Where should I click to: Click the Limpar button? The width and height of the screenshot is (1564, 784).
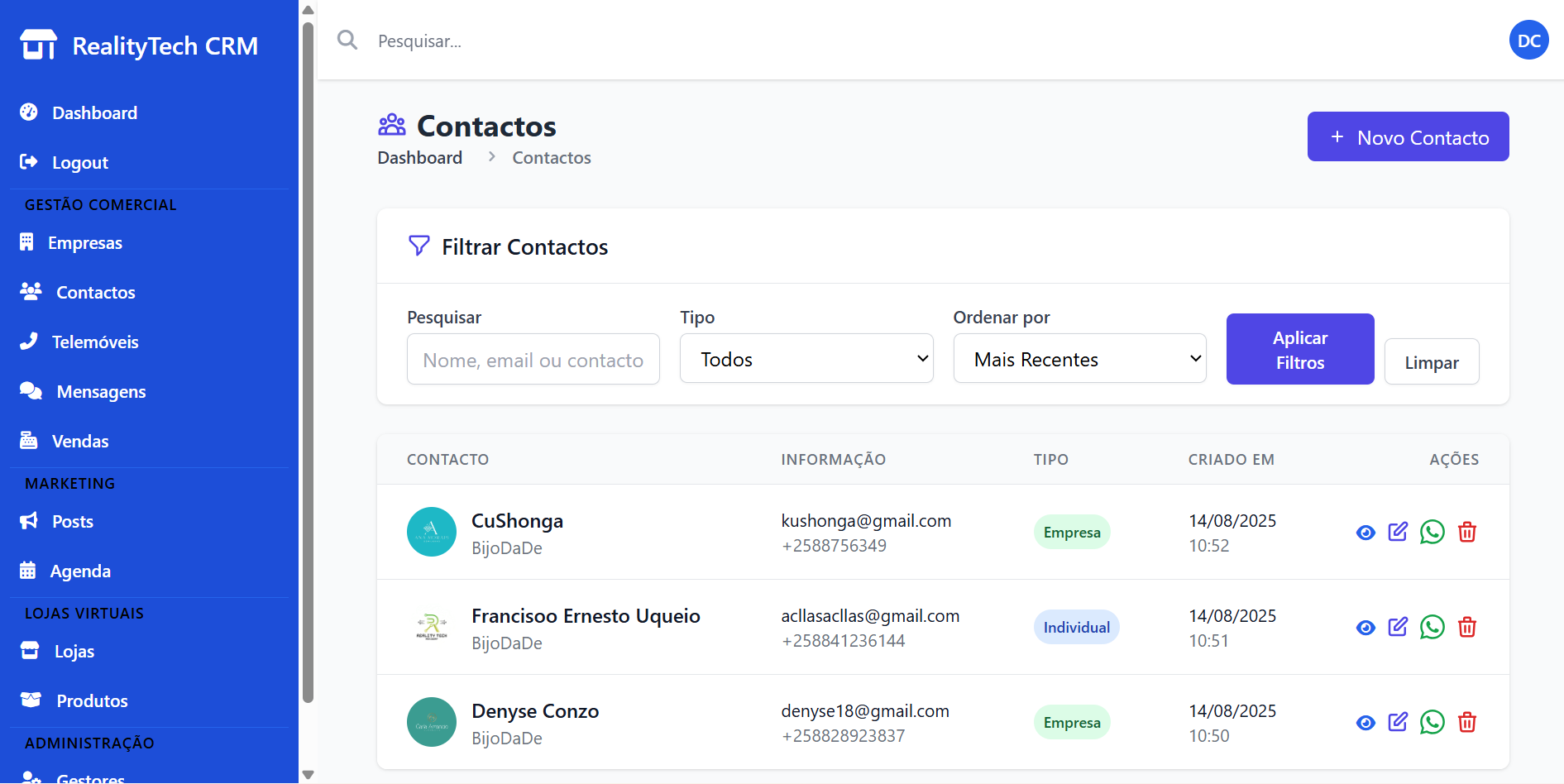[x=1432, y=361]
